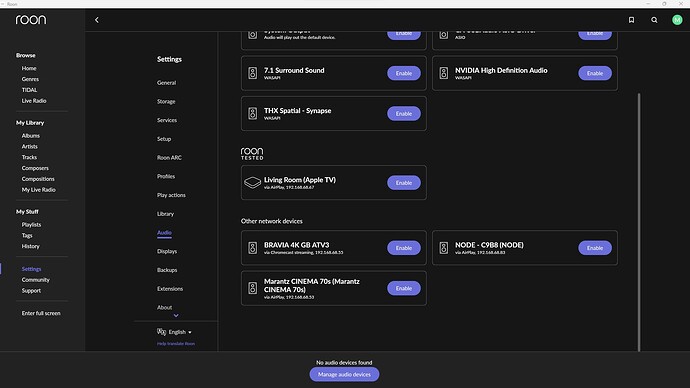
Task: Open bookmarks with the bookmark icon
Action: tap(631, 20)
